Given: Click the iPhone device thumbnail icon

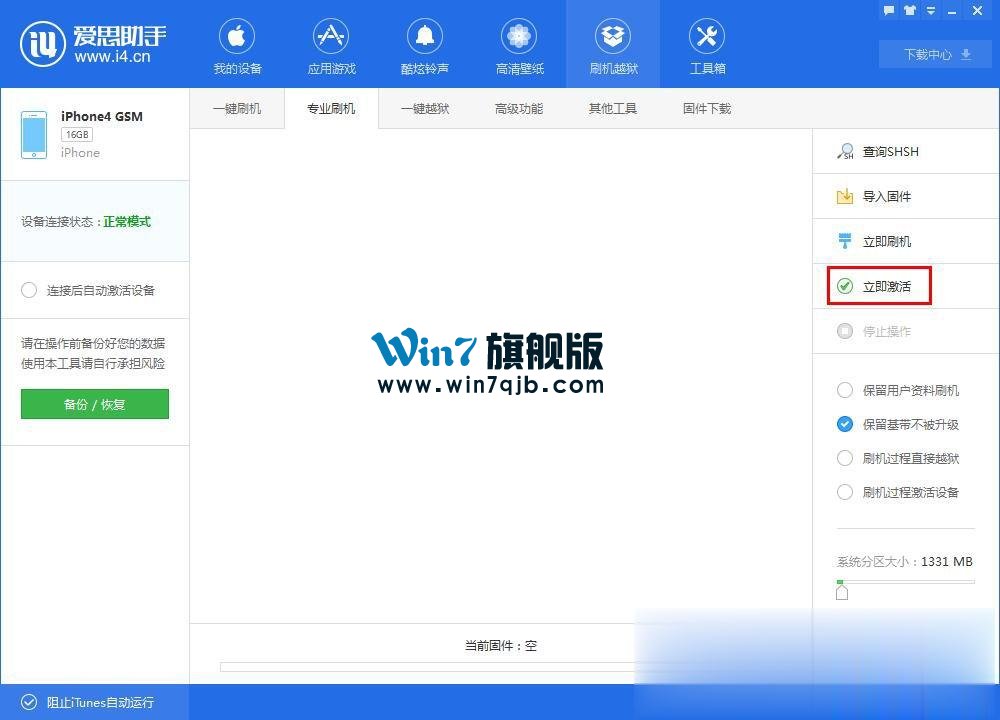Looking at the screenshot, I should point(34,135).
